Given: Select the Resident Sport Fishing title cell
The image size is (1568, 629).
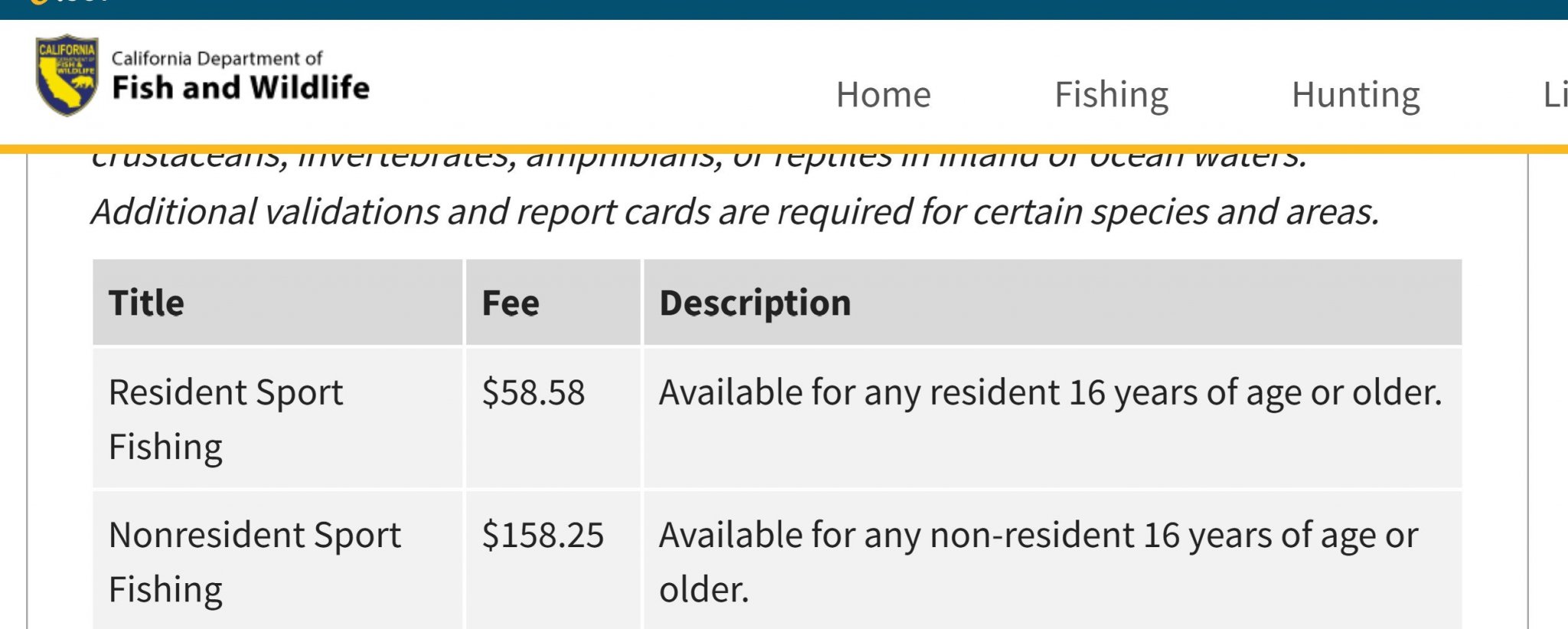Looking at the screenshot, I should [x=278, y=418].
